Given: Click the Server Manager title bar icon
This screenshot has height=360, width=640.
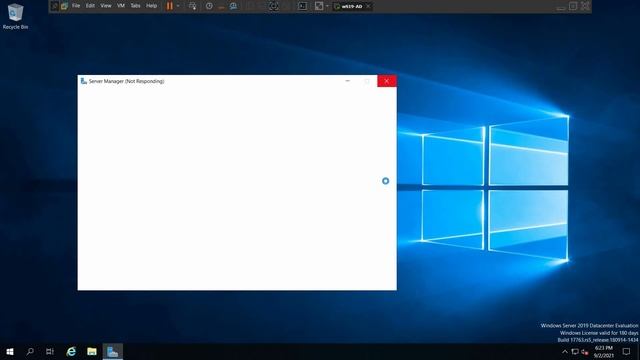Looking at the screenshot, I should pos(83,81).
